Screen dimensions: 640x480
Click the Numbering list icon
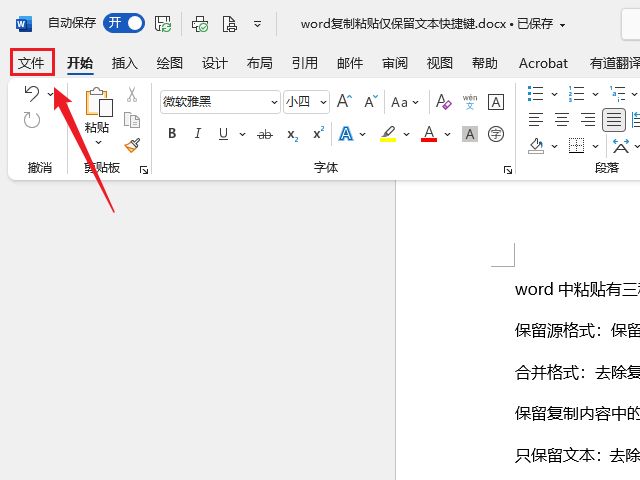click(x=576, y=93)
